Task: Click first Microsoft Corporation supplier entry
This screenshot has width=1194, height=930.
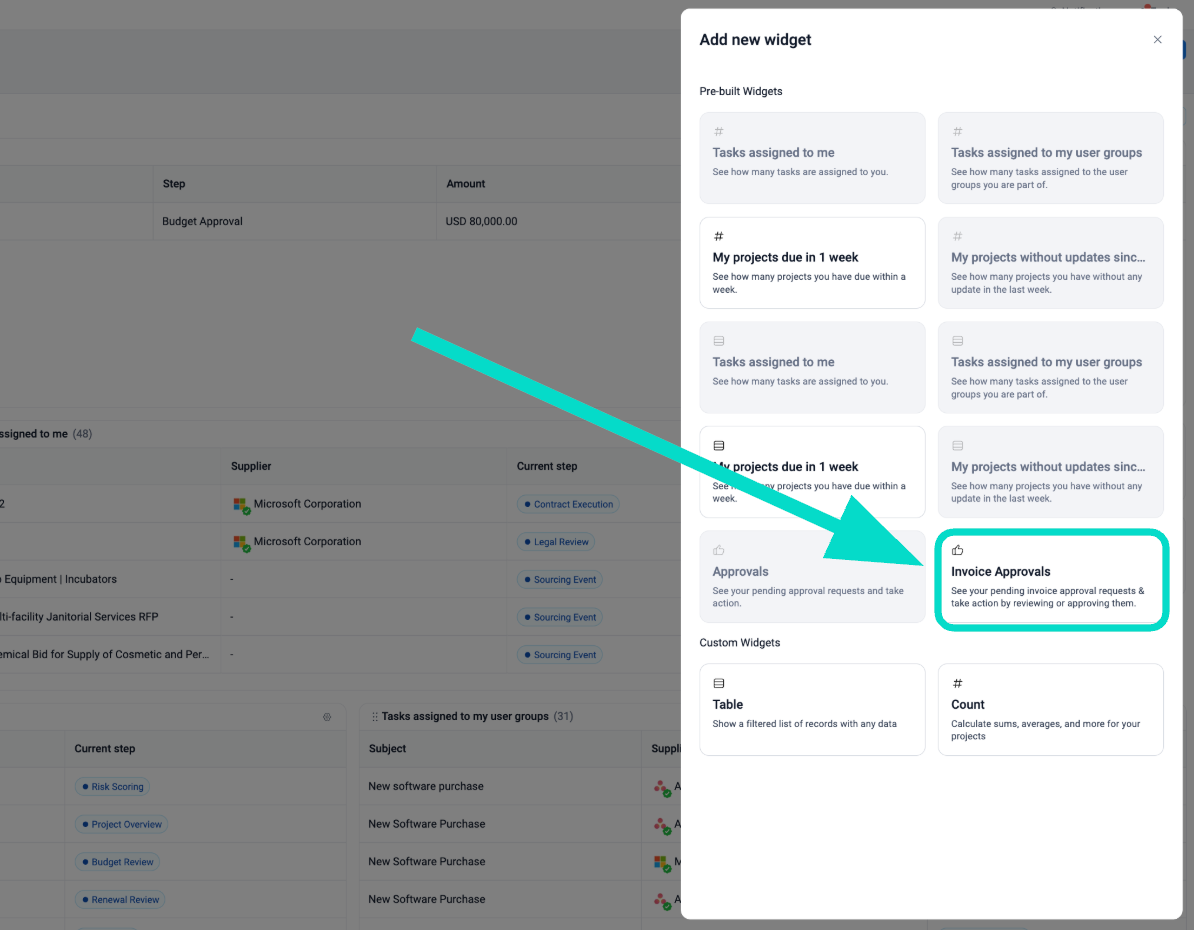Action: click(x=306, y=504)
